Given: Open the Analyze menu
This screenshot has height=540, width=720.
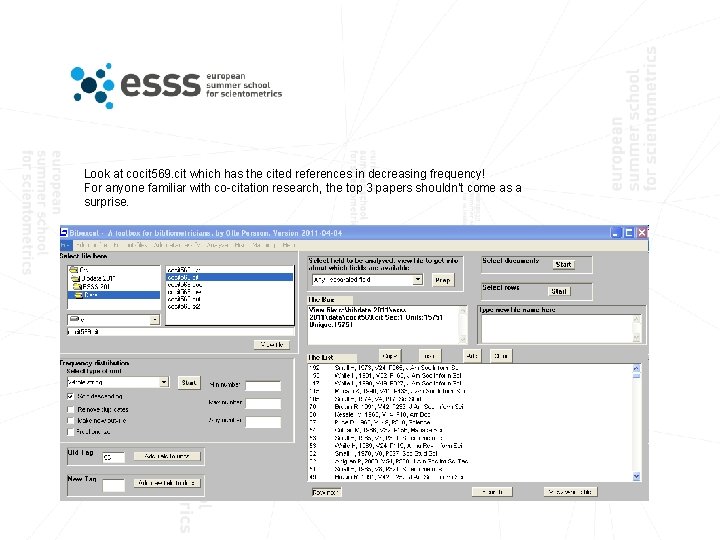Looking at the screenshot, I should click(217, 245).
